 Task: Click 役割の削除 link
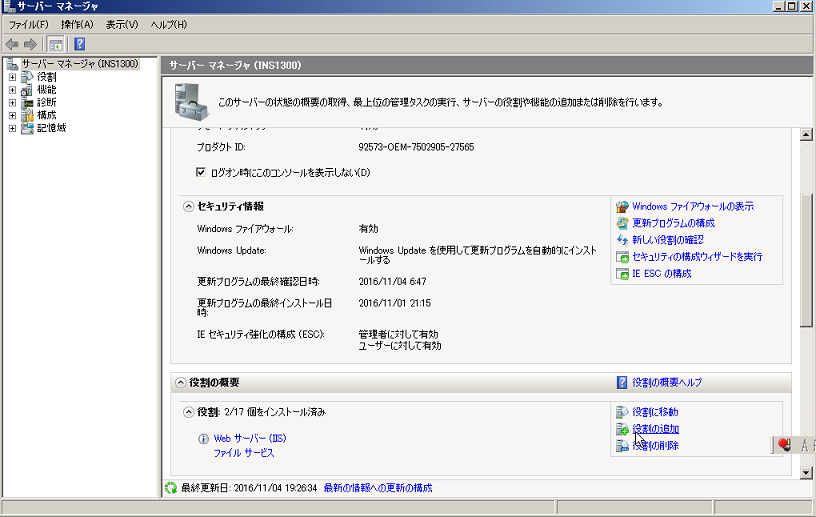pos(656,446)
